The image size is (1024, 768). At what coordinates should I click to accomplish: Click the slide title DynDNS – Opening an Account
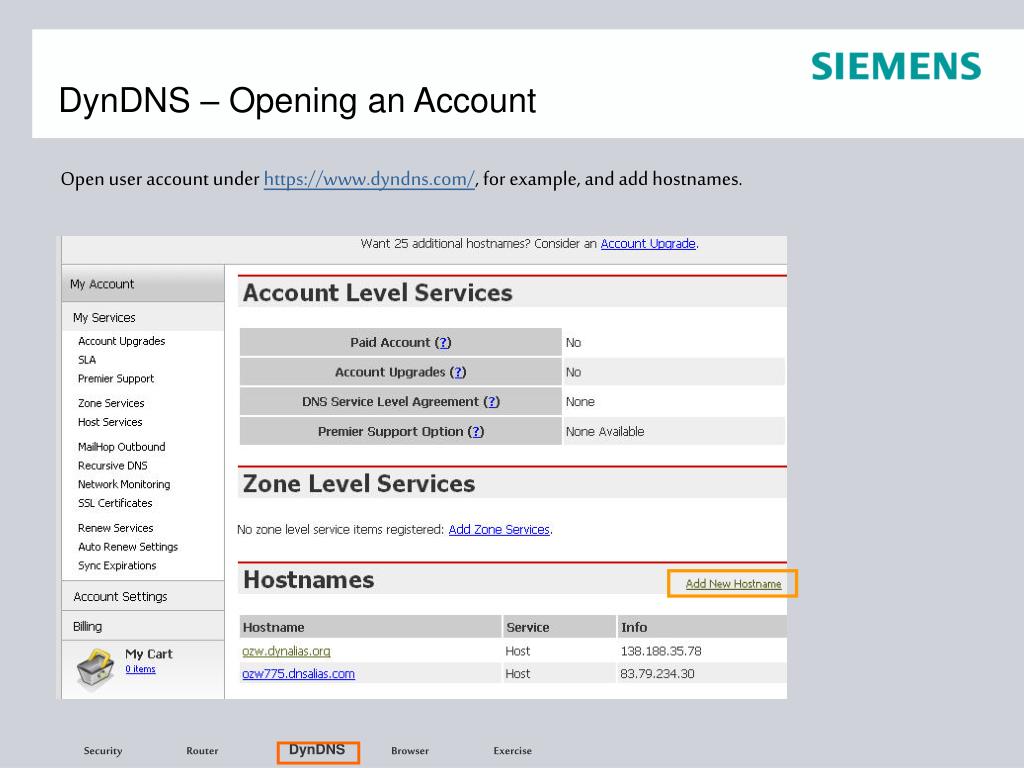297,101
